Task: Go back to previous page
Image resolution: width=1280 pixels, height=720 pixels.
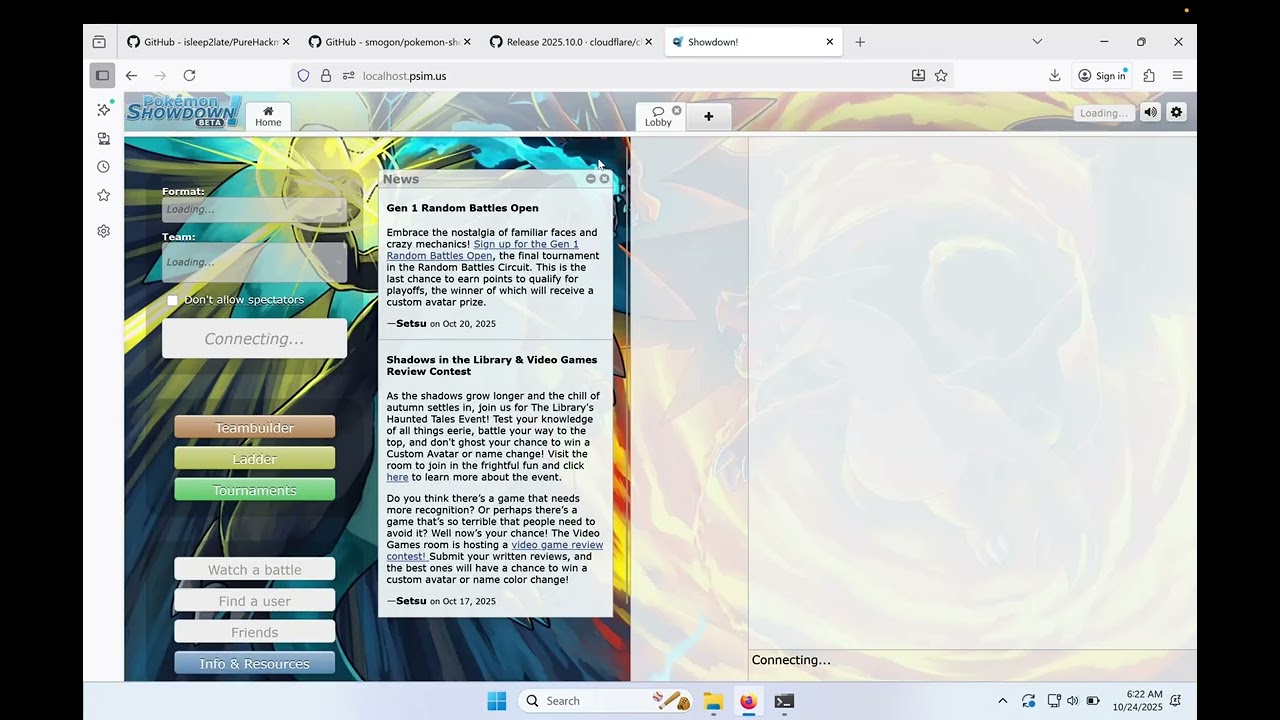Action: pyautogui.click(x=131, y=75)
